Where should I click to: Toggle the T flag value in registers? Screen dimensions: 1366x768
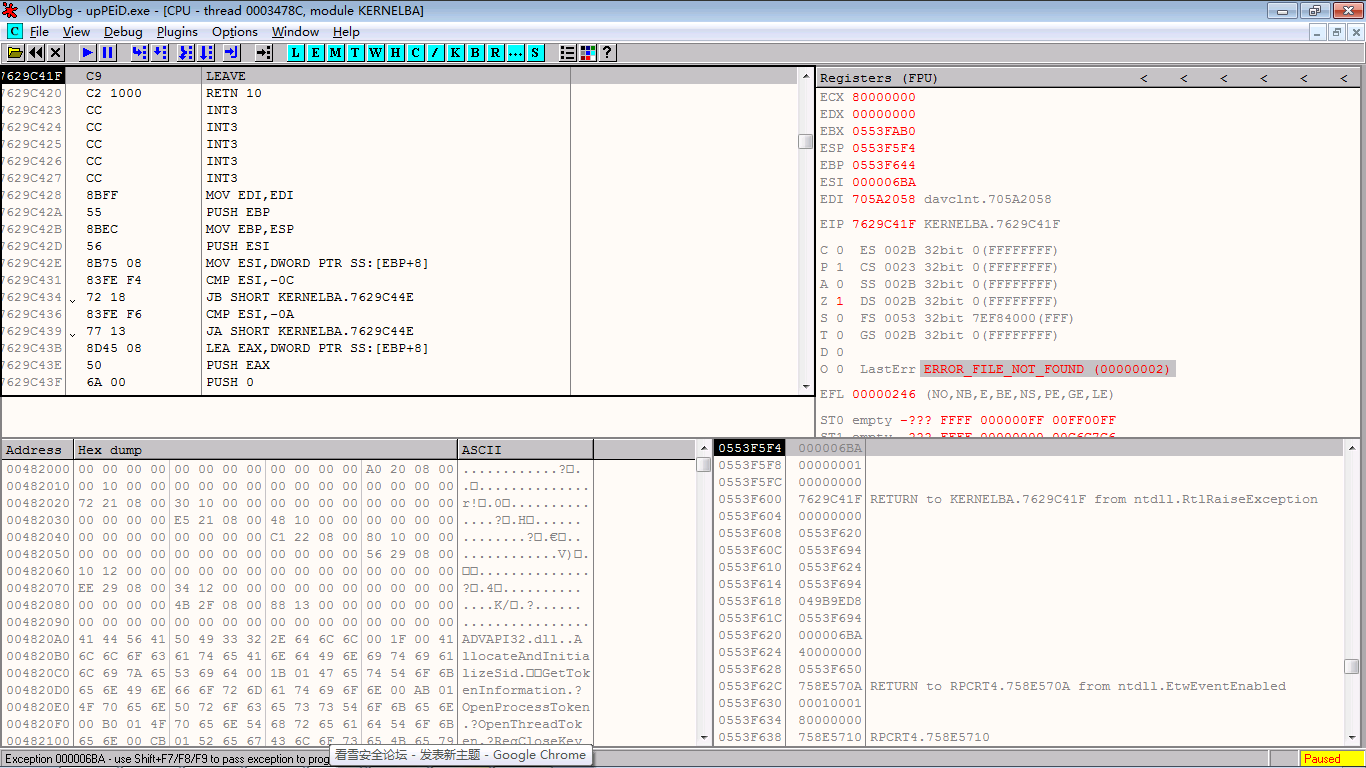point(840,335)
